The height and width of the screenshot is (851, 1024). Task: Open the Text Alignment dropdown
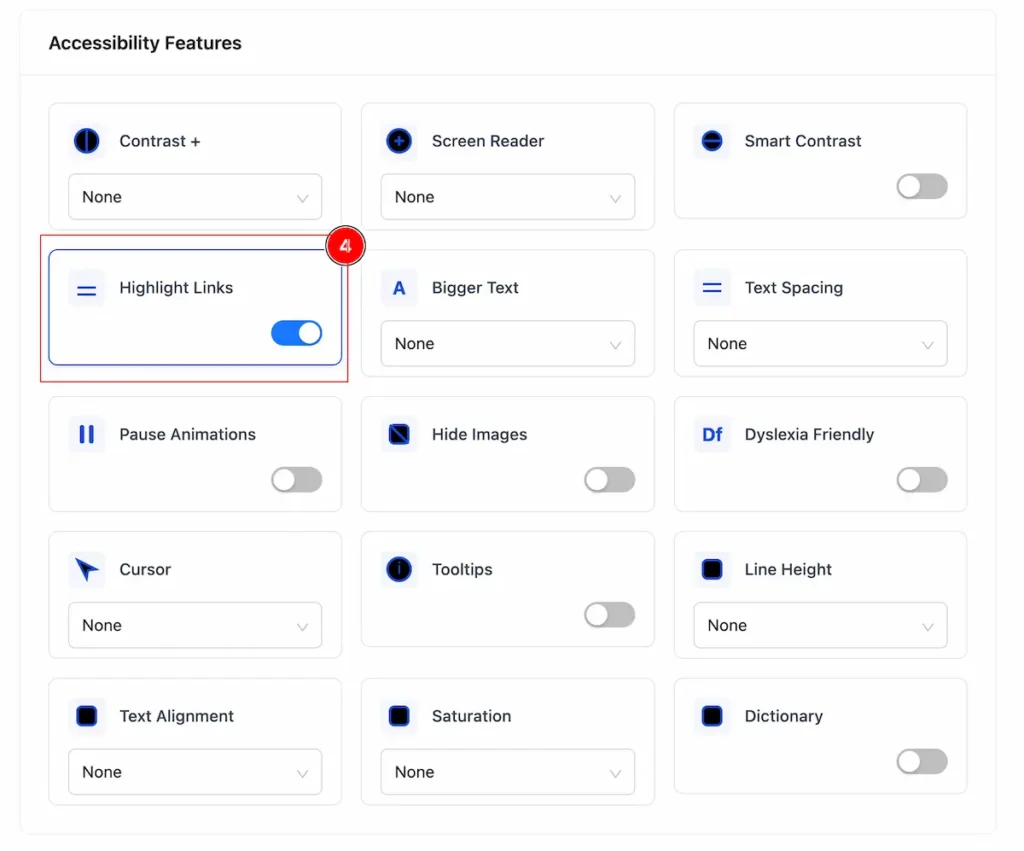(195, 772)
